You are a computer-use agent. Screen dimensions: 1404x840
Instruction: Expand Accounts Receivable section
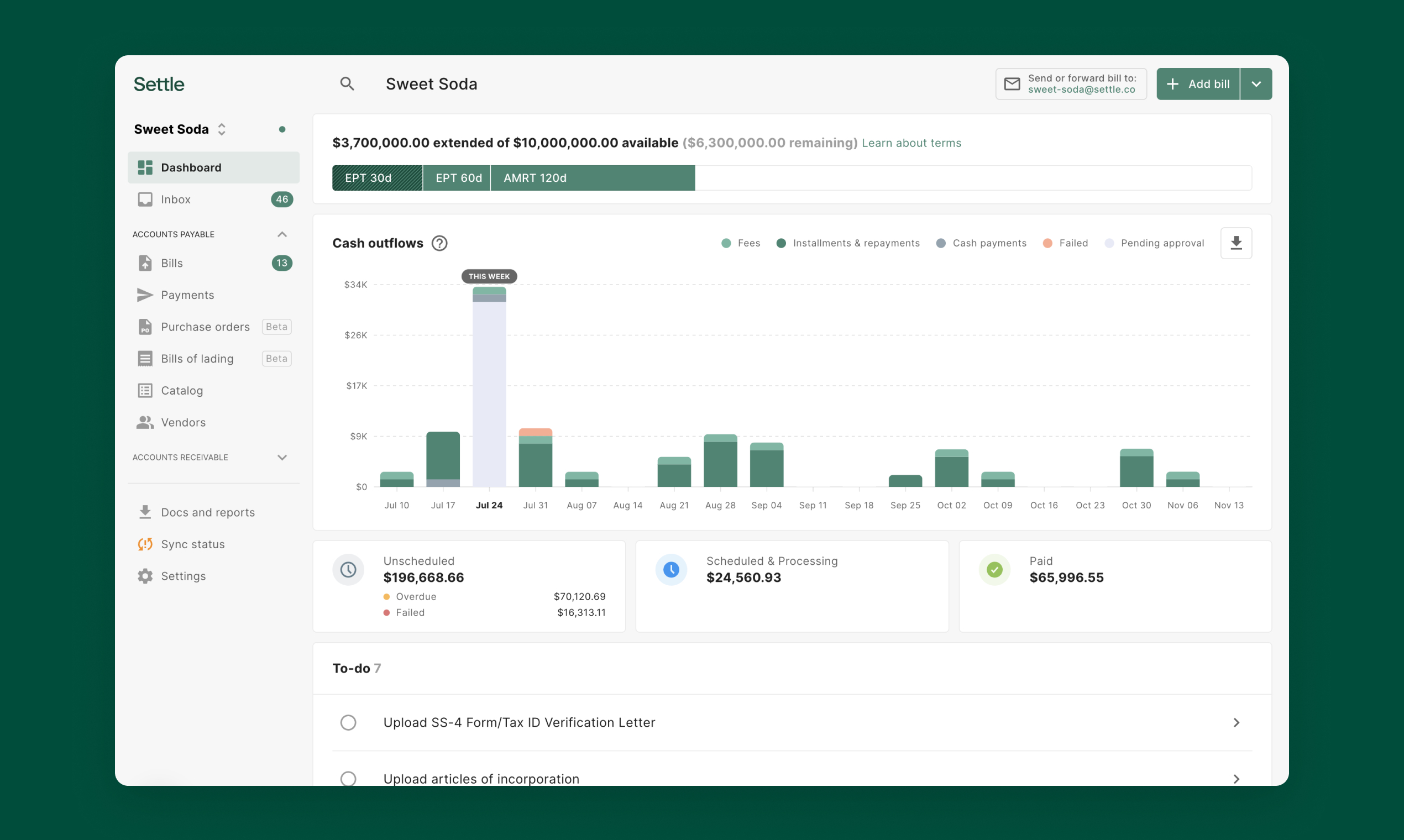click(x=282, y=458)
